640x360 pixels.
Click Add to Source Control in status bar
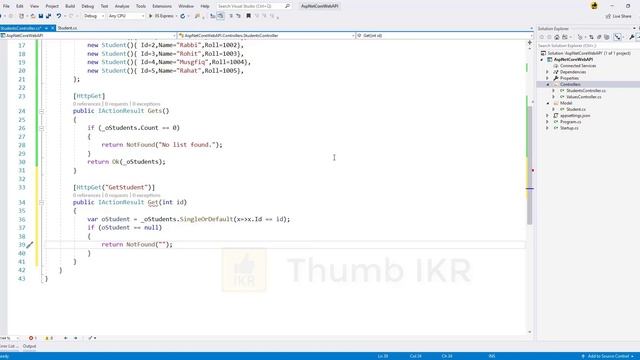tap(607, 356)
